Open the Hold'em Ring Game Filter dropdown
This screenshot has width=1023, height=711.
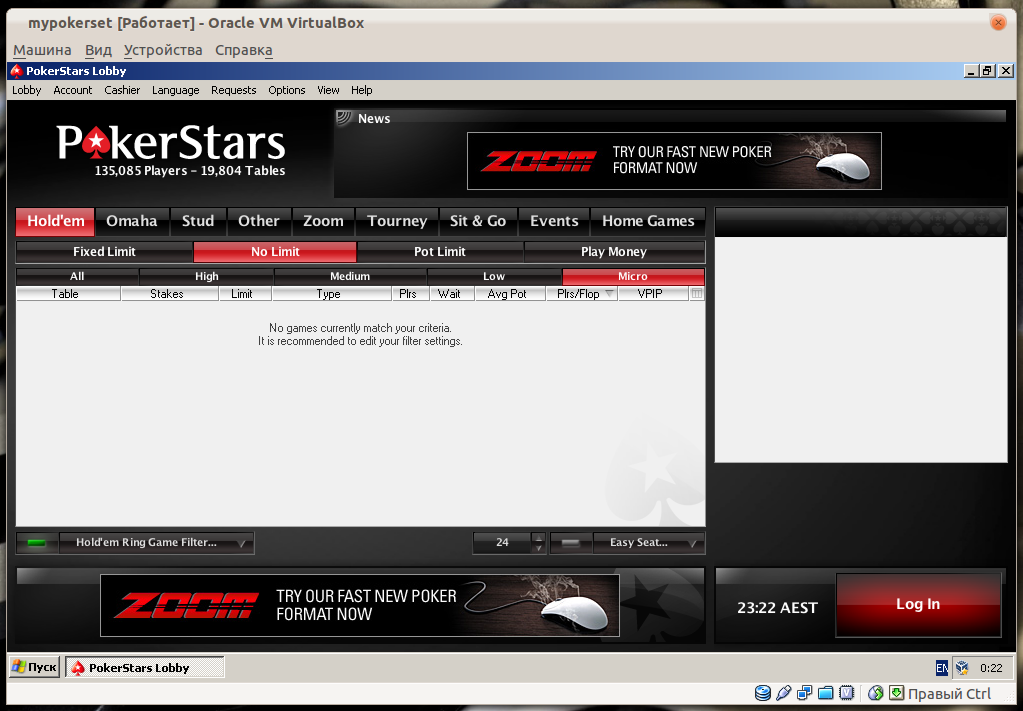[x=156, y=543]
